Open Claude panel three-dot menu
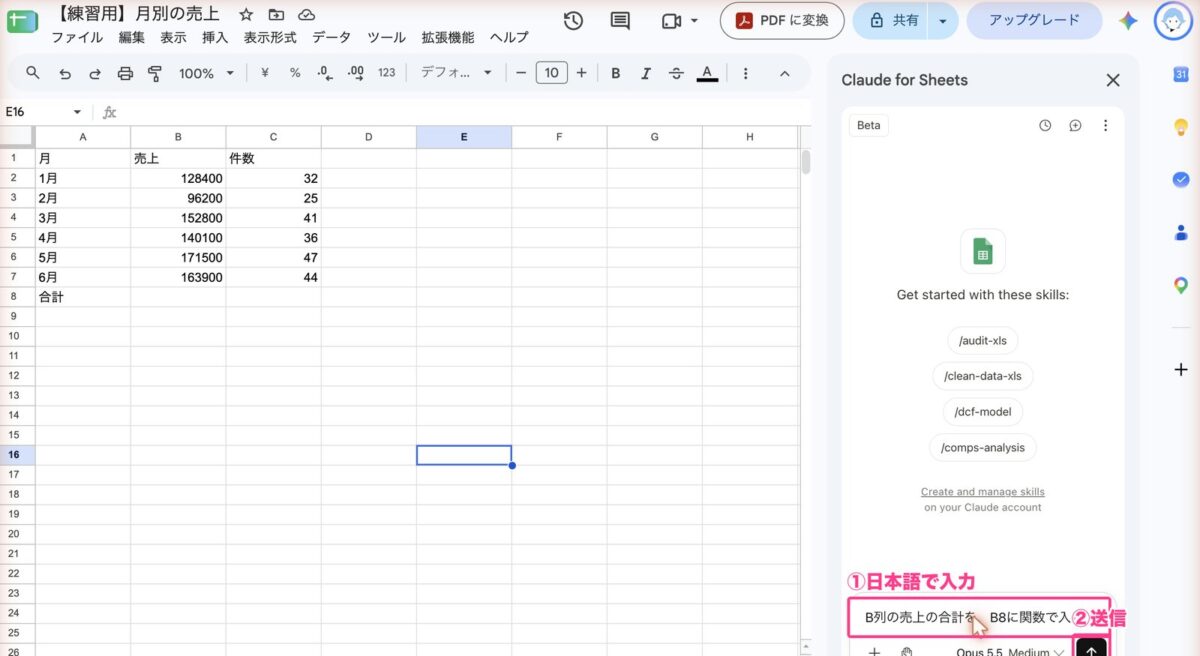This screenshot has width=1200, height=656. pos(1105,126)
